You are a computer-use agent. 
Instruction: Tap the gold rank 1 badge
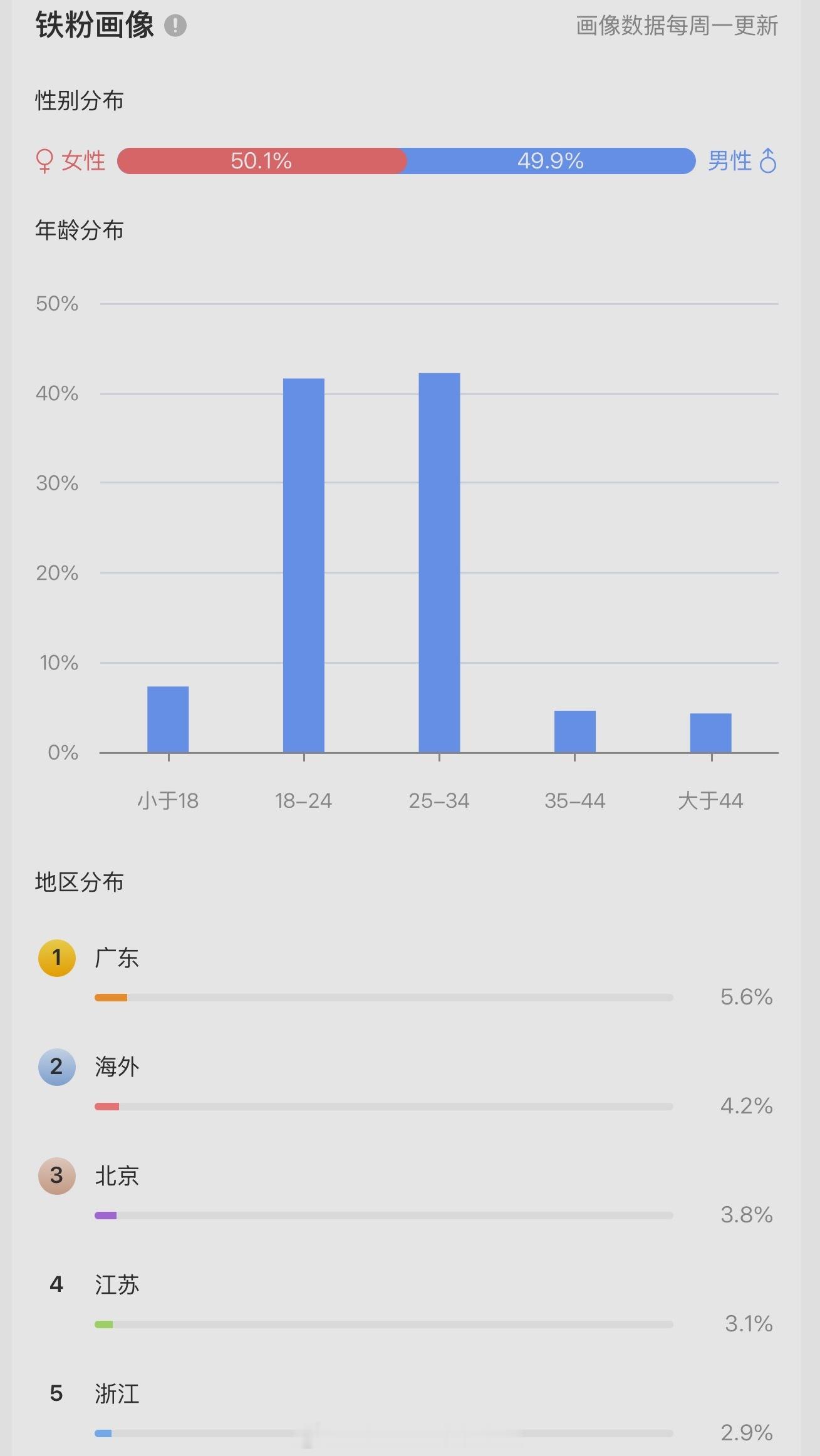57,958
